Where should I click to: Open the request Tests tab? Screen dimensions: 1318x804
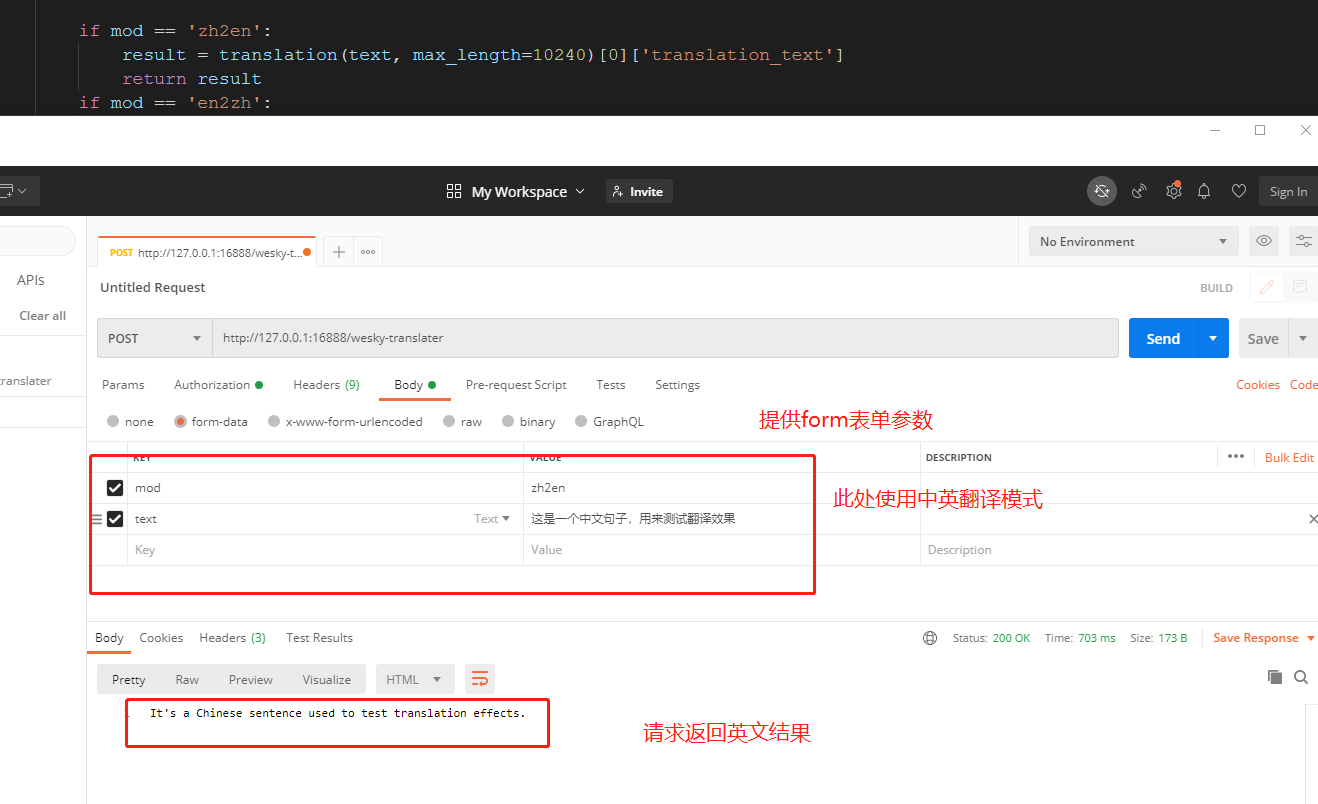(611, 385)
